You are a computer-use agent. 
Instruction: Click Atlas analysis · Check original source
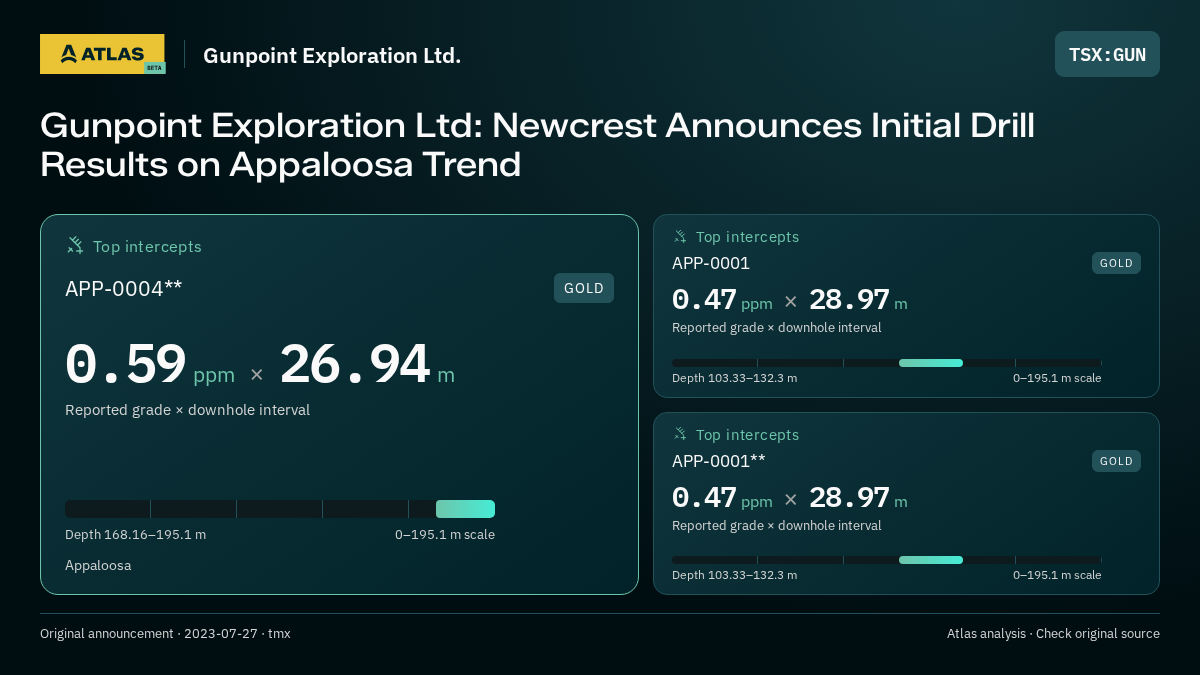[1053, 633]
